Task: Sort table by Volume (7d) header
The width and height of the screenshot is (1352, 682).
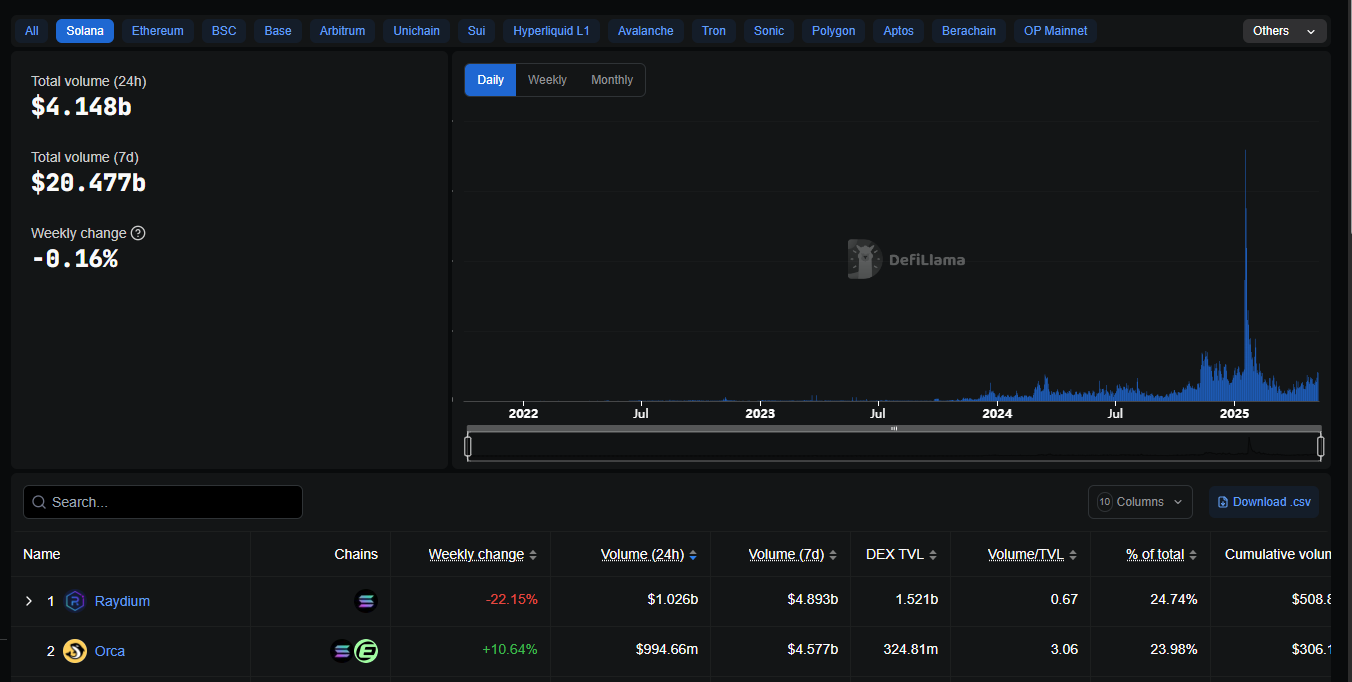Action: click(786, 554)
